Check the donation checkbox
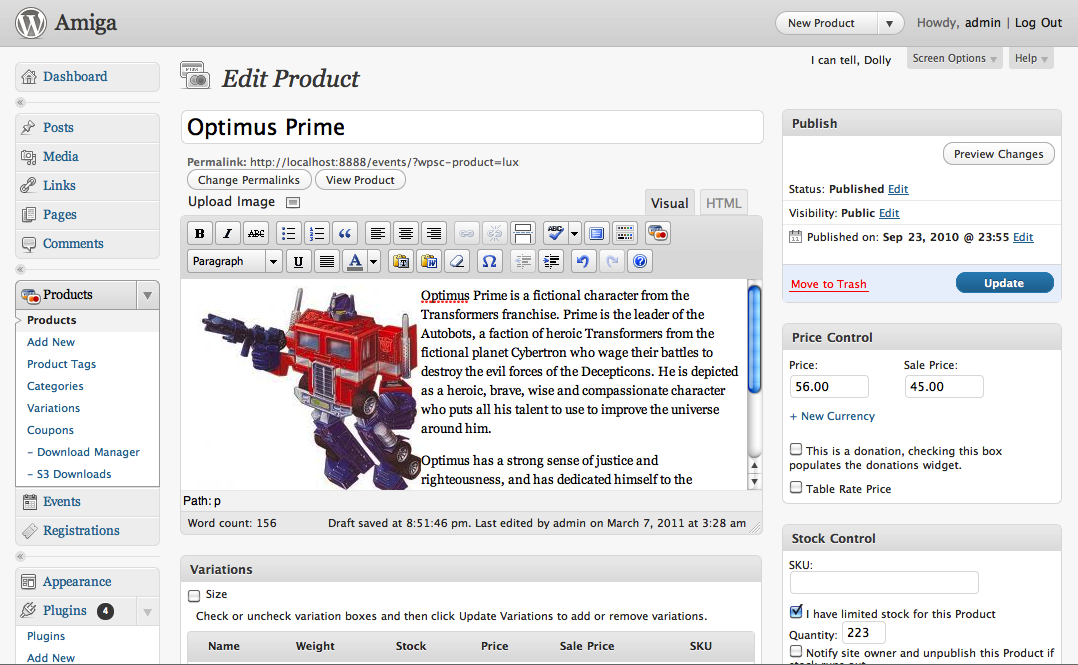This screenshot has height=665, width=1078. click(x=796, y=450)
